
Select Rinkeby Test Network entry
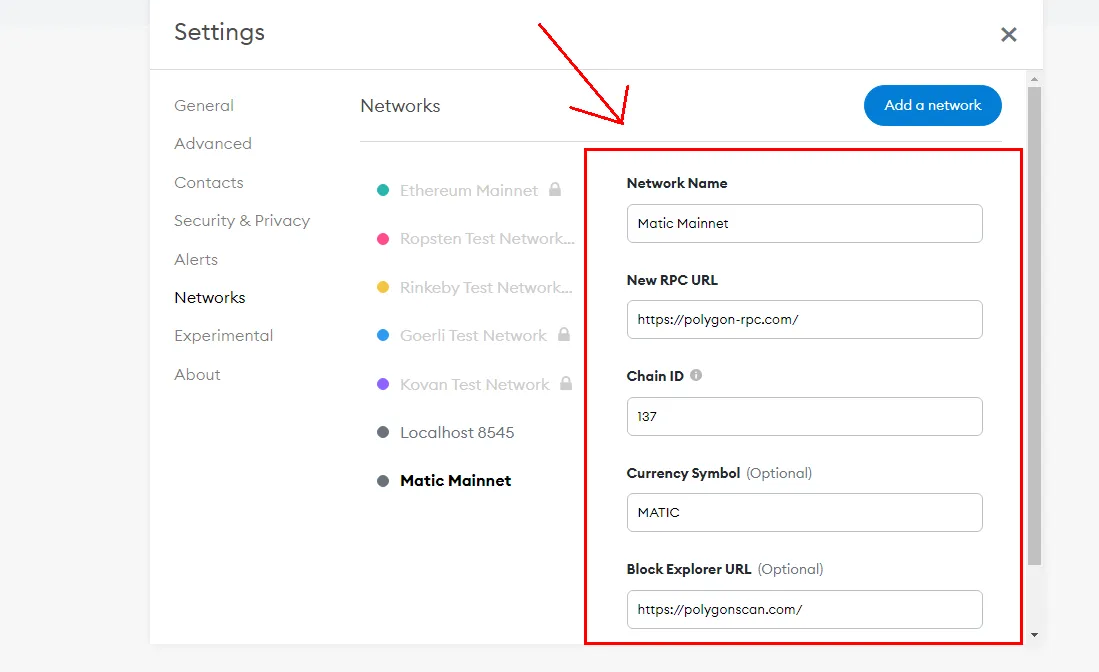486,287
